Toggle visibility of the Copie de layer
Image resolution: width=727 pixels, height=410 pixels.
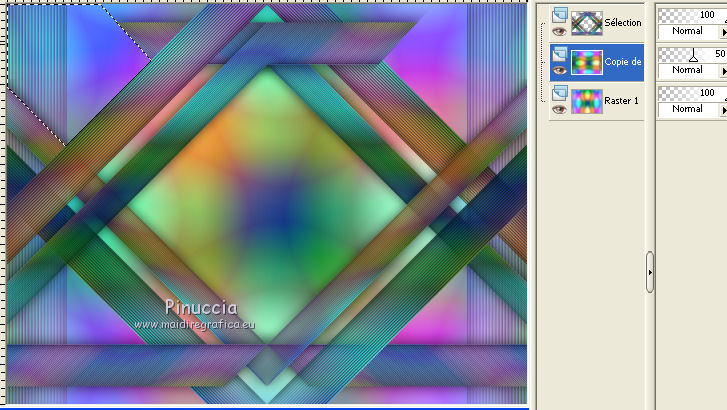[x=560, y=70]
